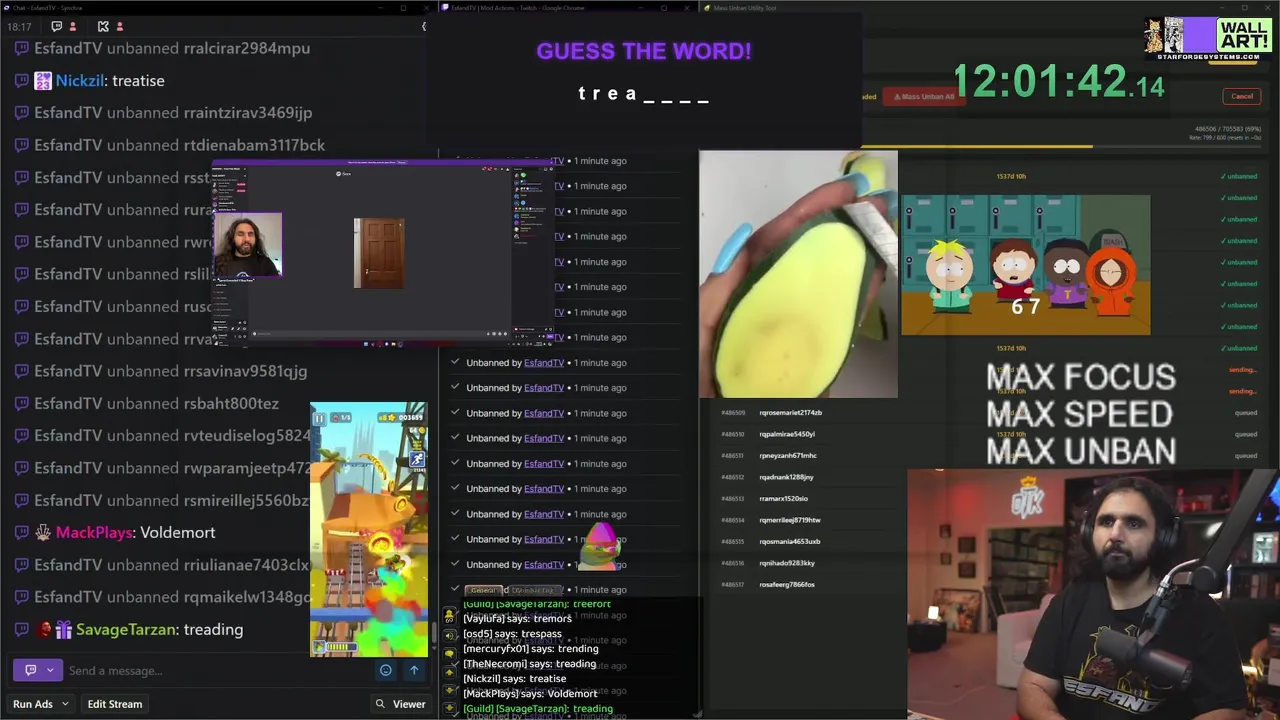This screenshot has width=1280, height=720.
Task: Click the MackPlays username in chat
Action: 94,533
